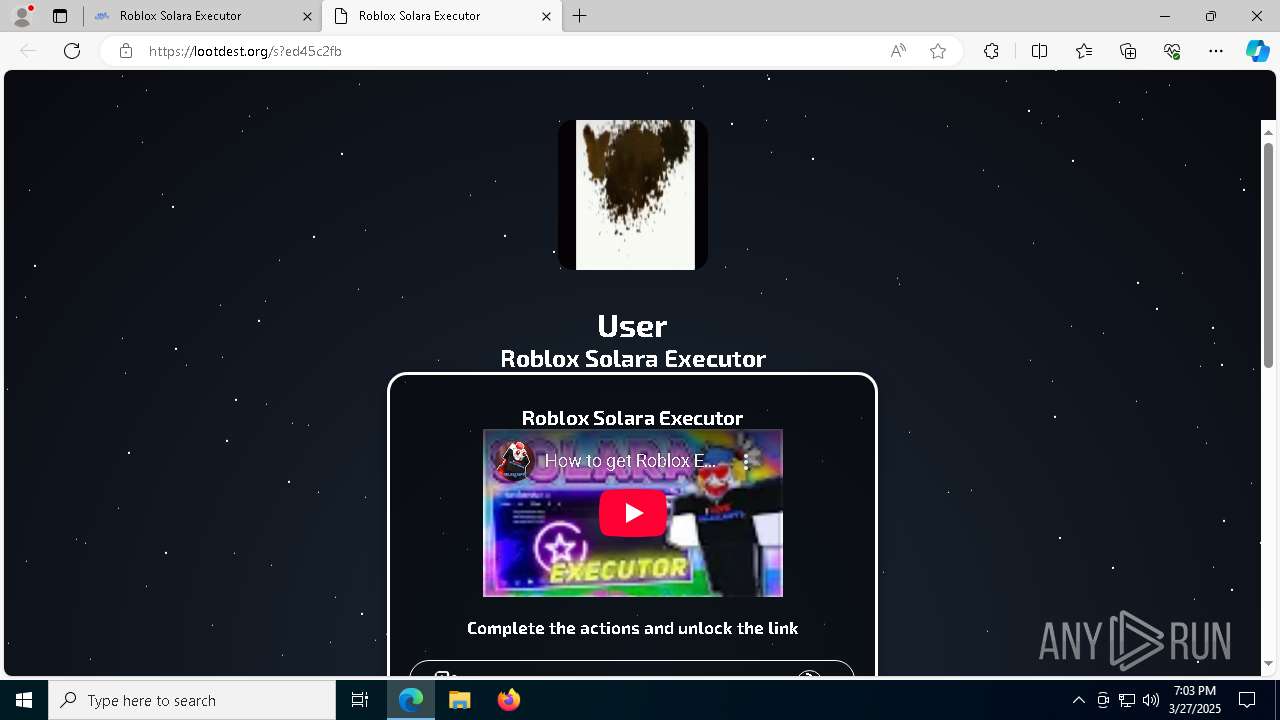Open Microsoft Edge from taskbar

(411, 700)
